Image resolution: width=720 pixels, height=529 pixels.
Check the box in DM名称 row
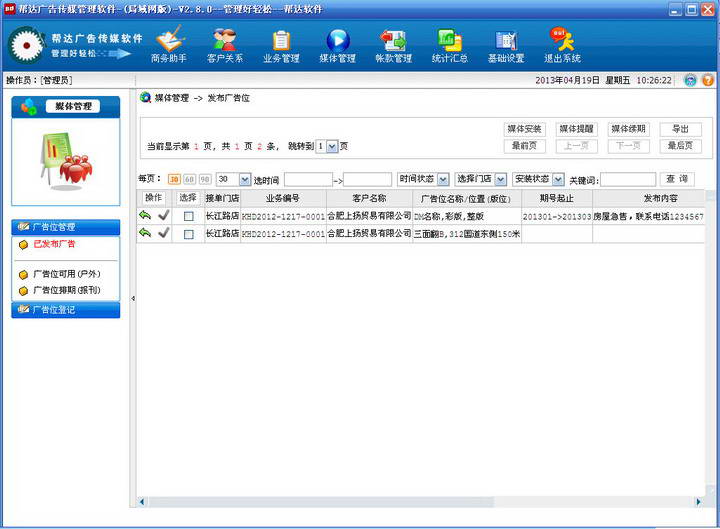(188, 216)
